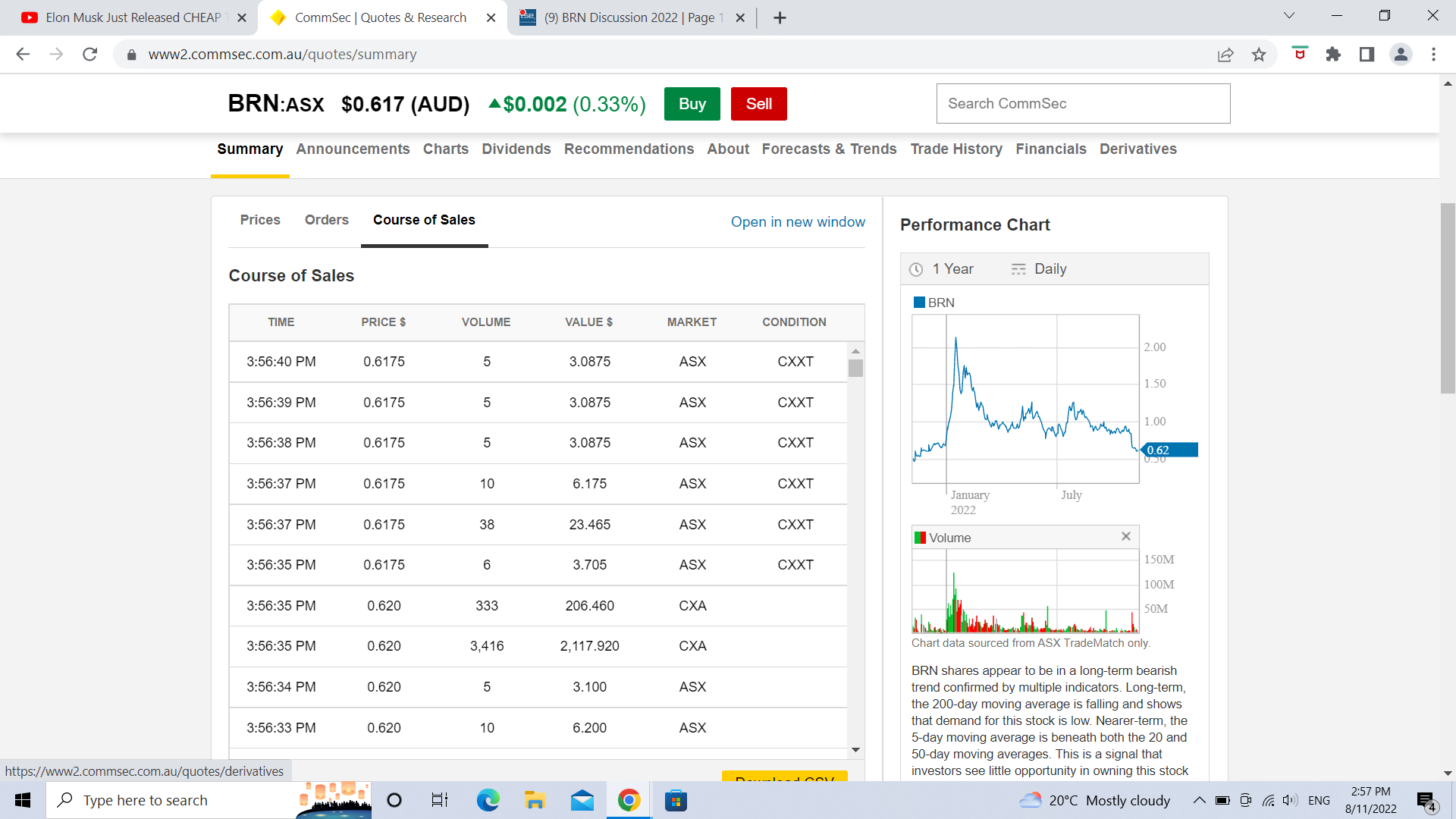Image resolution: width=1456 pixels, height=819 pixels.
Task: Switch to the Orders tab
Action: pyautogui.click(x=326, y=220)
